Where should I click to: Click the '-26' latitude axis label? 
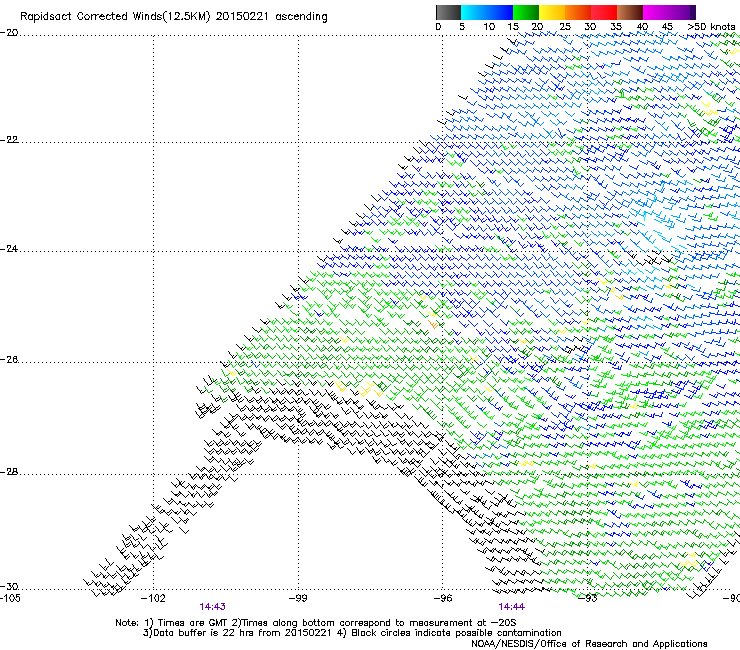coord(9,360)
